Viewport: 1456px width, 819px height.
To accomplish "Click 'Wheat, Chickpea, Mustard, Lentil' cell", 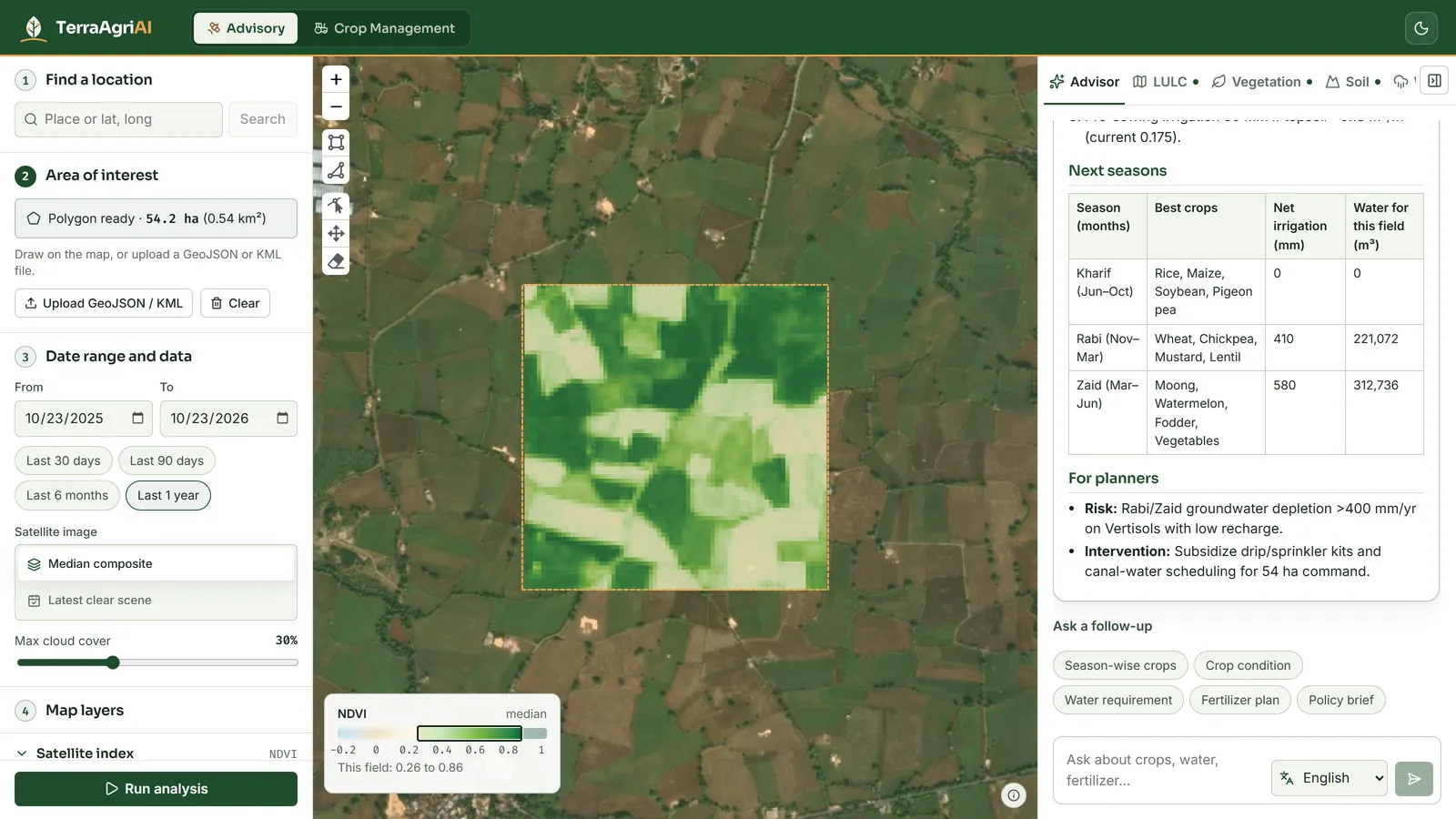I will pos(1206,348).
